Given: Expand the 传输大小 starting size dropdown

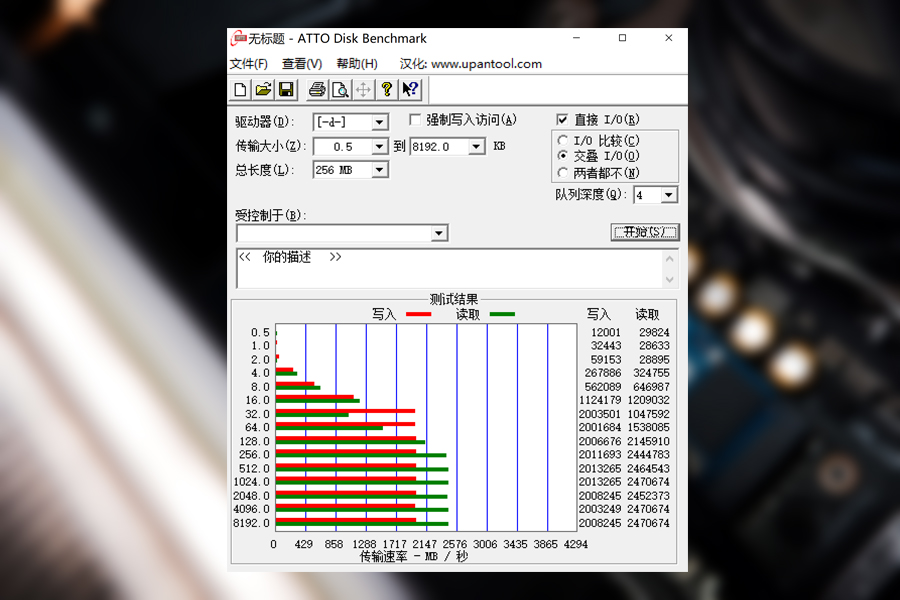Looking at the screenshot, I should (381, 146).
